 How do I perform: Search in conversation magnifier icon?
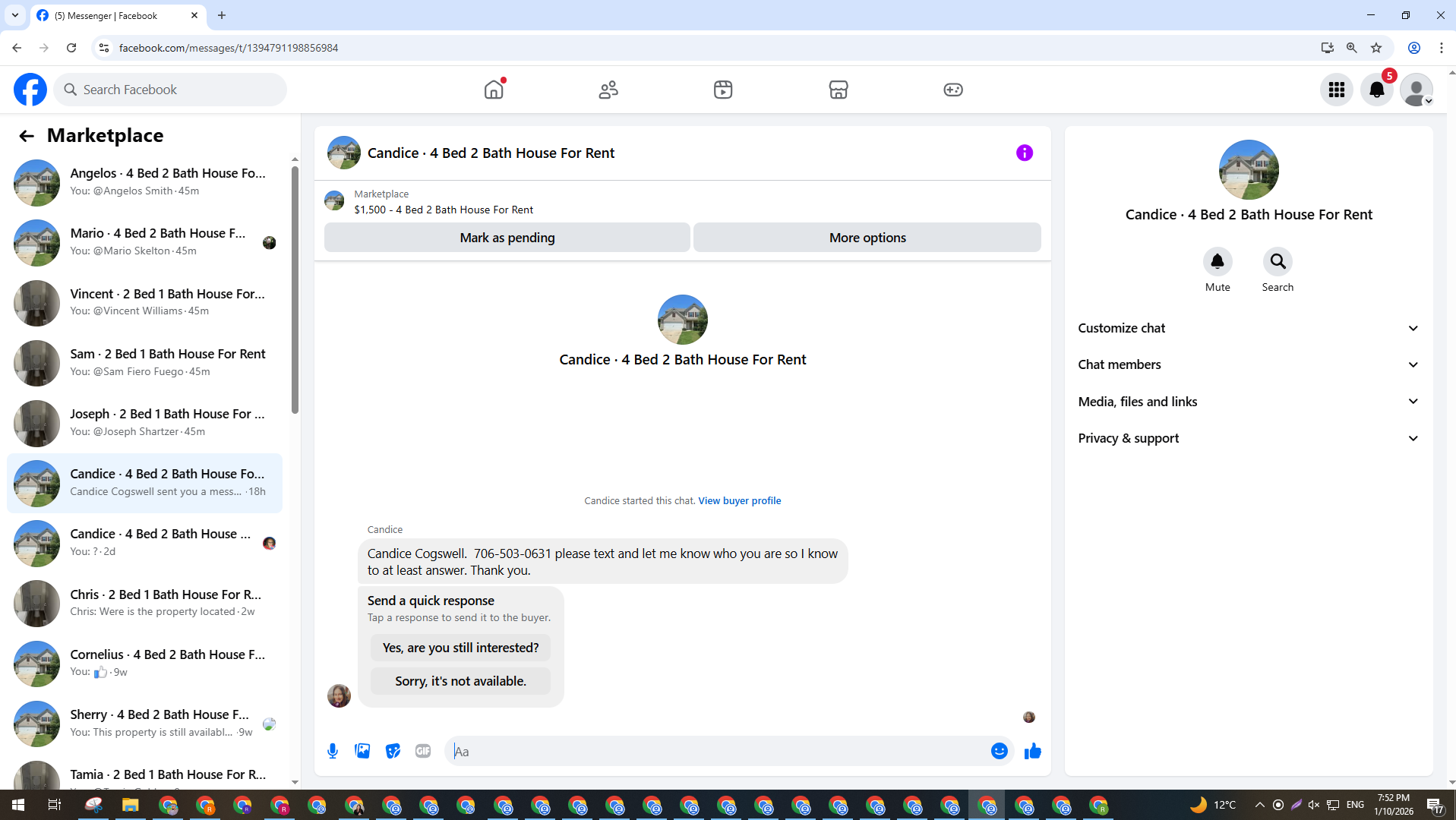pyautogui.click(x=1278, y=261)
